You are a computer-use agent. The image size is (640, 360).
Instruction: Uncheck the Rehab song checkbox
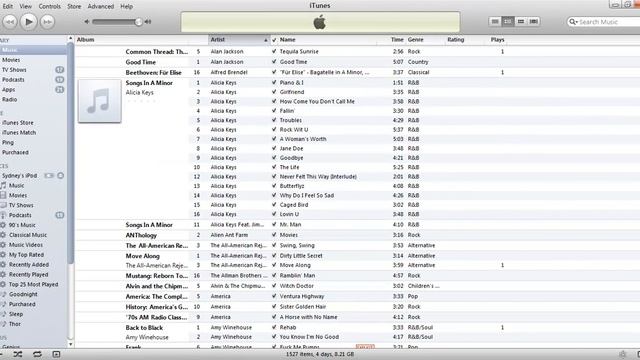coord(274,327)
